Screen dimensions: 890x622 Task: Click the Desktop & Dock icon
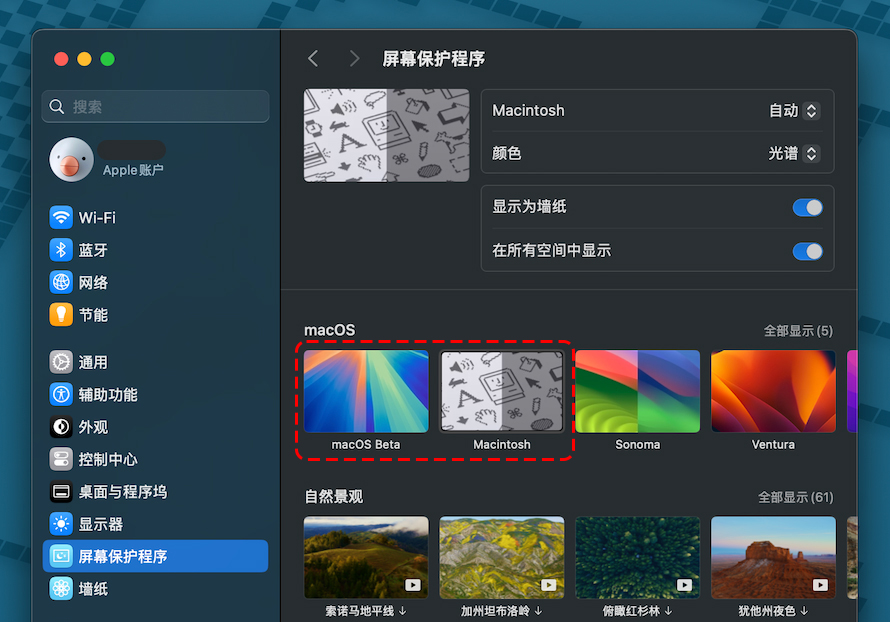pos(61,491)
